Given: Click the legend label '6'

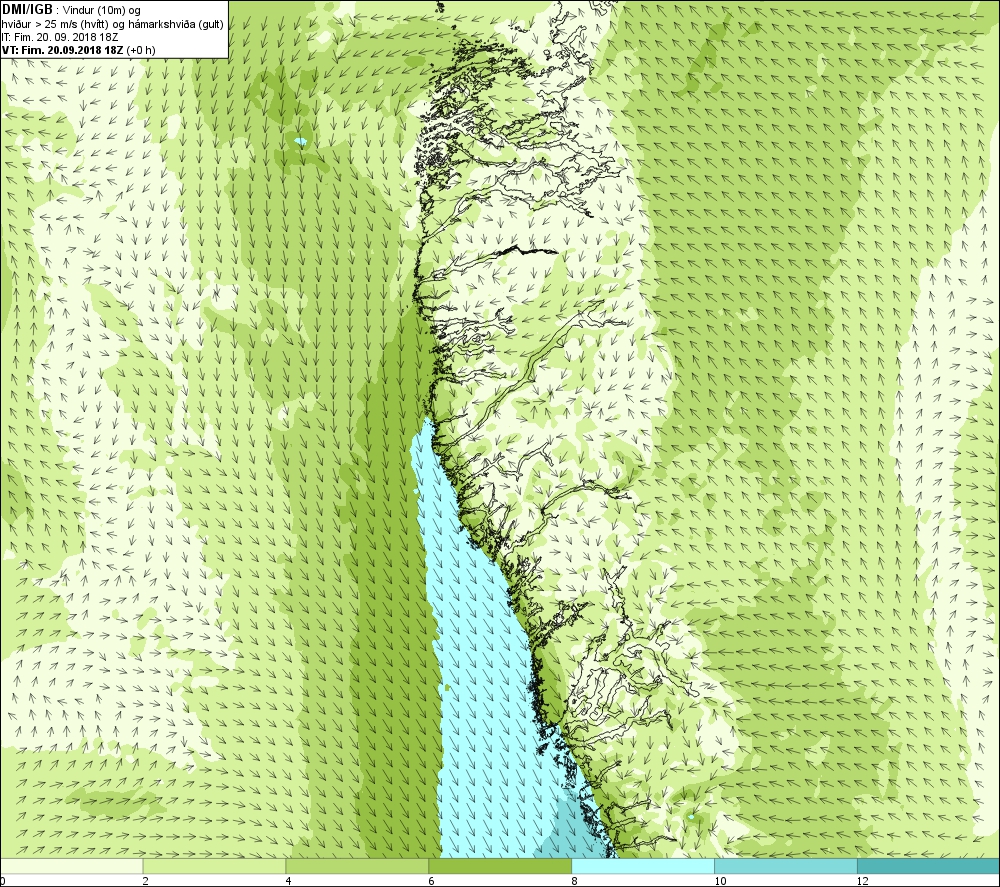Looking at the screenshot, I should pyautogui.click(x=432, y=881).
